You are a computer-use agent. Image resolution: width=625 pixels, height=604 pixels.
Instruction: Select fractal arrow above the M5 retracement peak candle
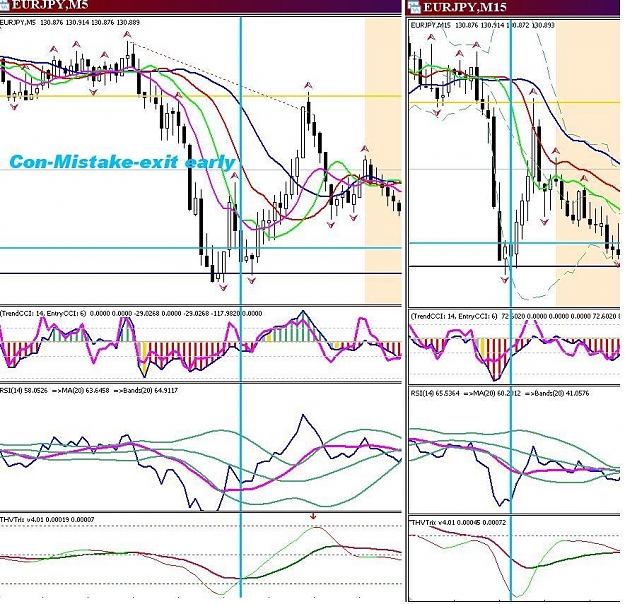(x=308, y=86)
